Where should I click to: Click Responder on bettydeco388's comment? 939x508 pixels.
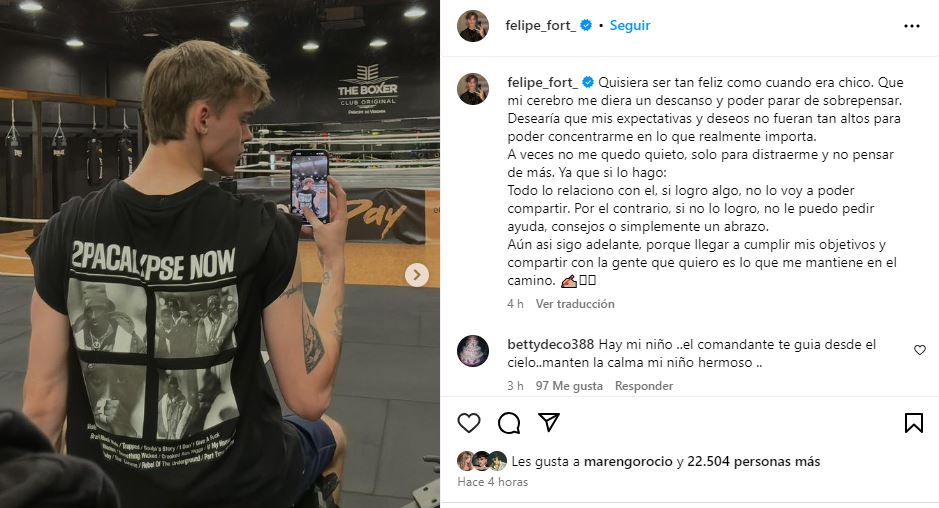[x=644, y=386]
